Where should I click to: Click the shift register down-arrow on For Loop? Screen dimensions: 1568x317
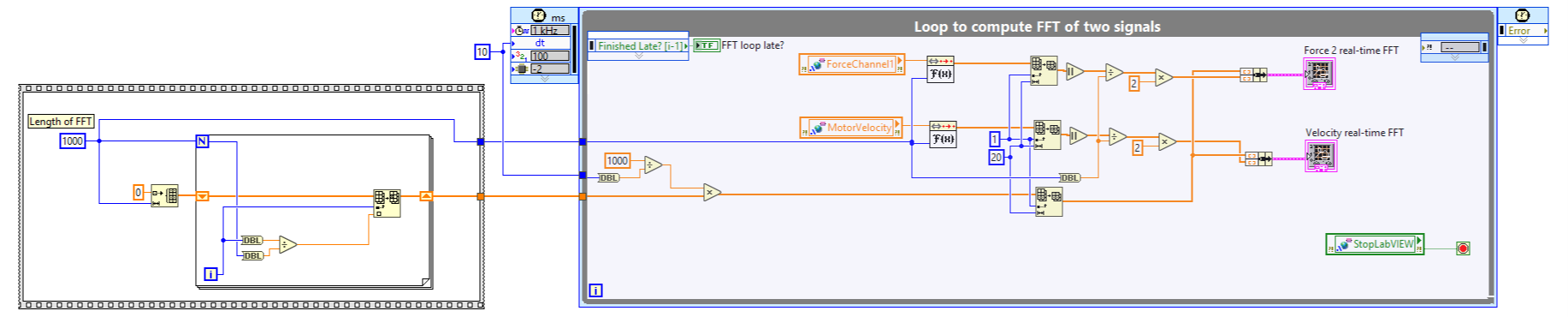tap(203, 196)
